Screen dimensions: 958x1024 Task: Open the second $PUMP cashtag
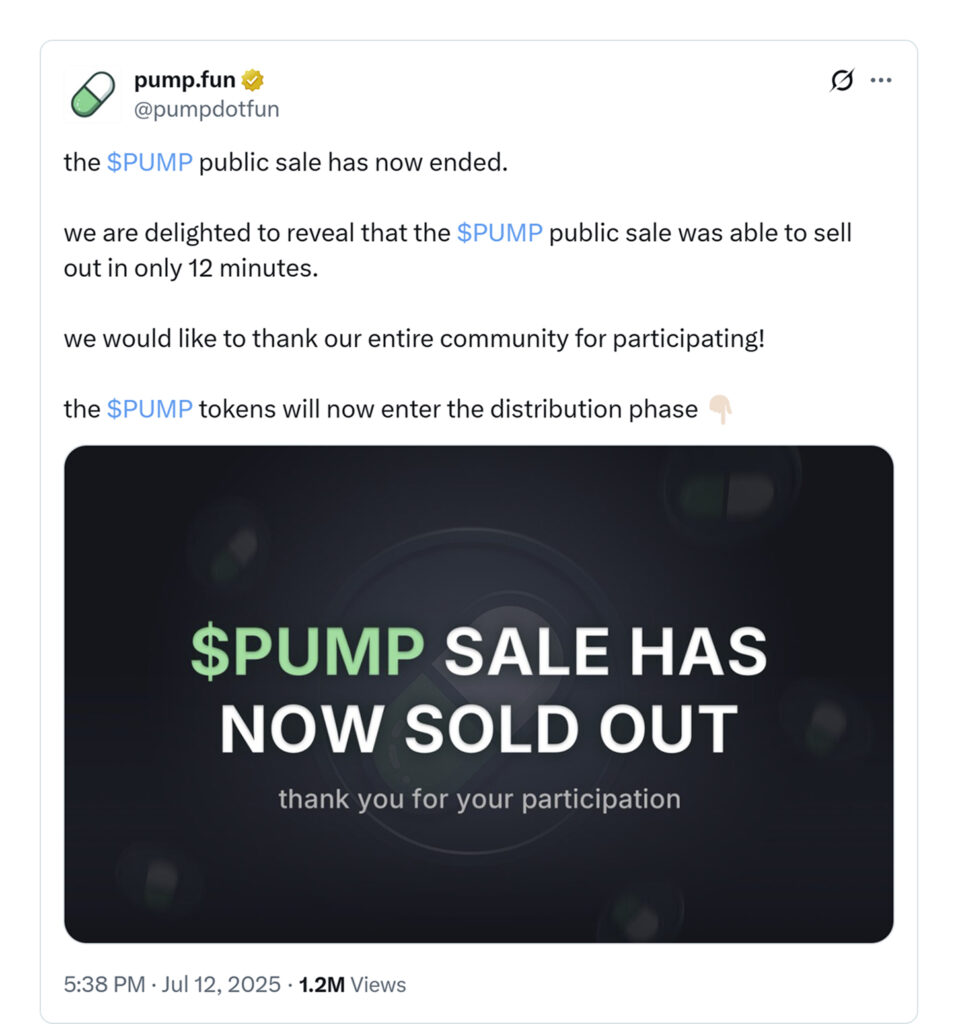click(501, 232)
